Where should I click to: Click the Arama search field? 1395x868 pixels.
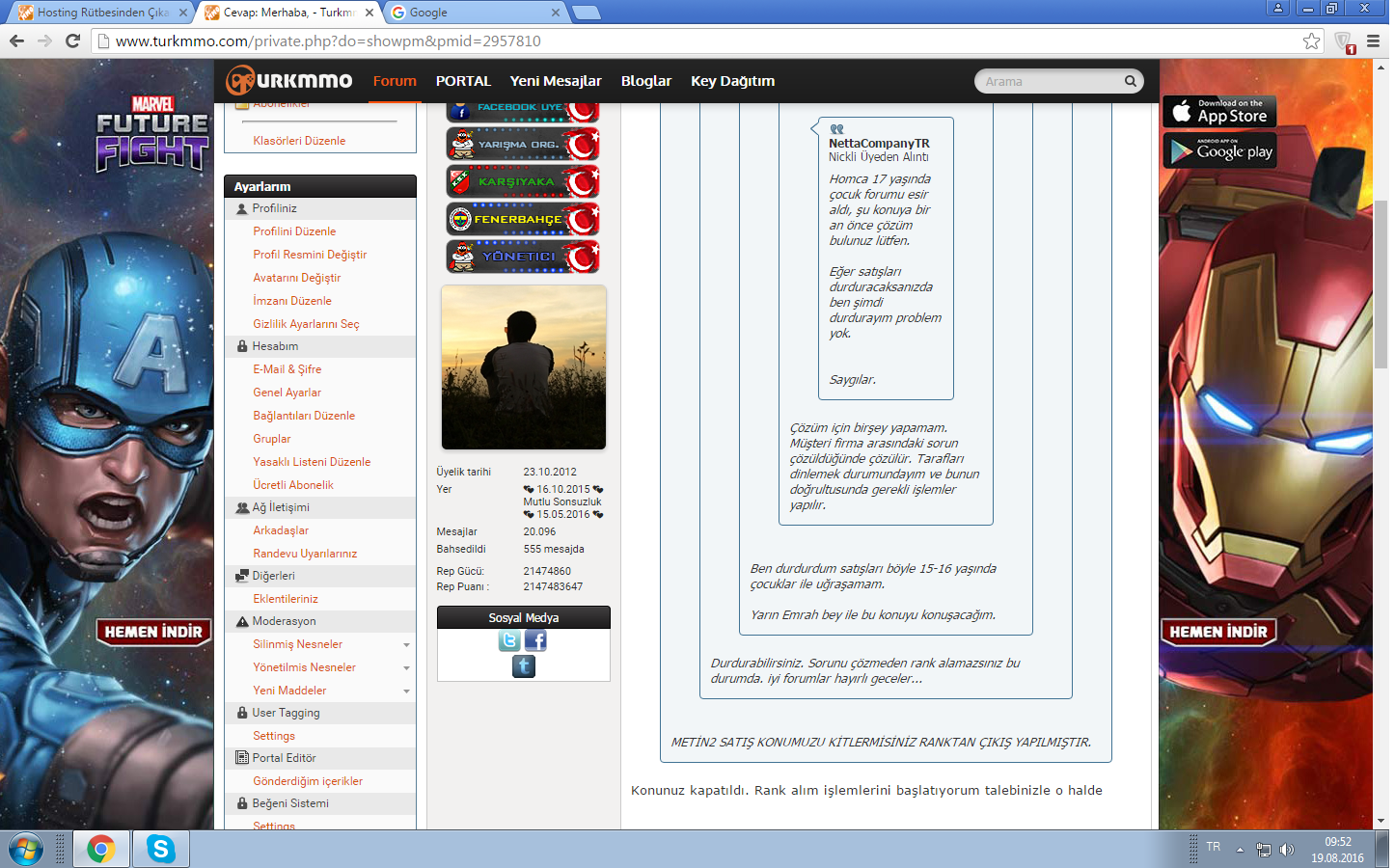[1050, 81]
